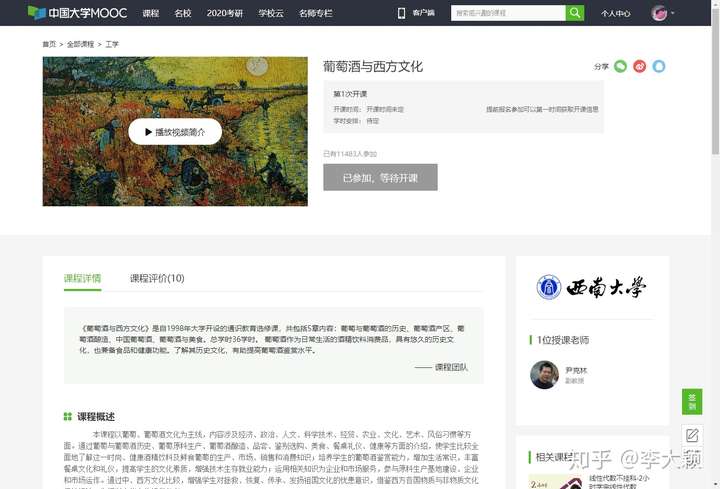Open the related course thumbnail
720x489 pixels.
[556, 482]
